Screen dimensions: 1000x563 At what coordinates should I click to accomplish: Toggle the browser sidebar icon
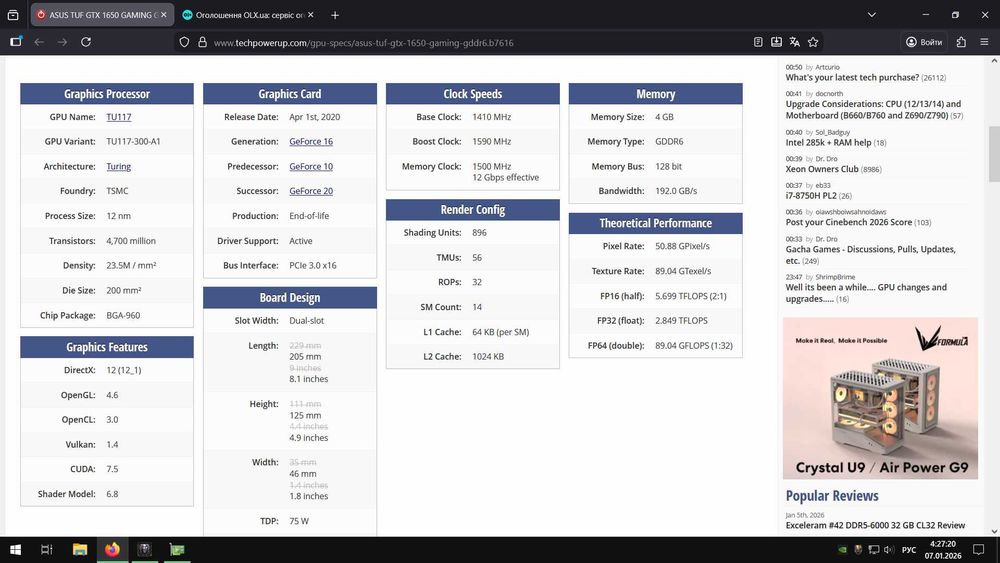point(16,42)
